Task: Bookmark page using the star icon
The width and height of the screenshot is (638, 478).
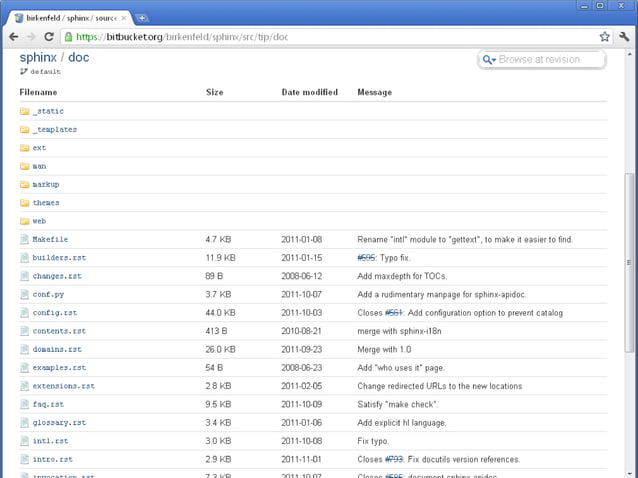Action: click(x=604, y=36)
